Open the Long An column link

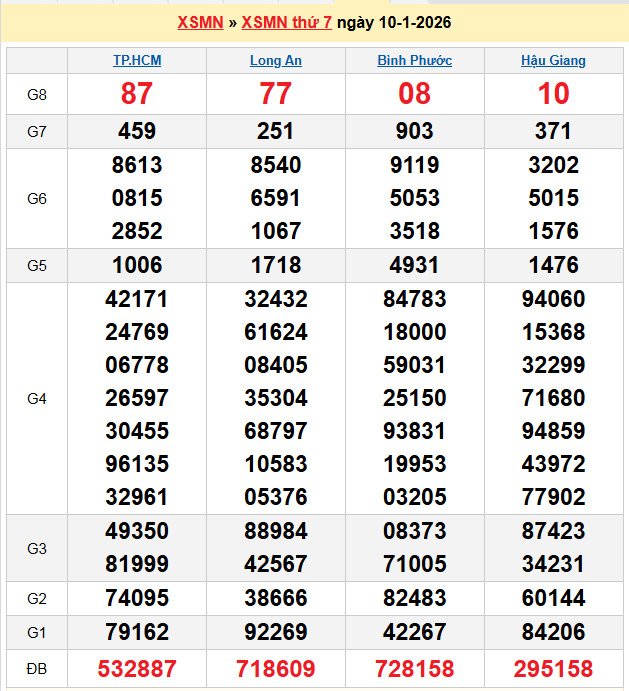click(275, 60)
